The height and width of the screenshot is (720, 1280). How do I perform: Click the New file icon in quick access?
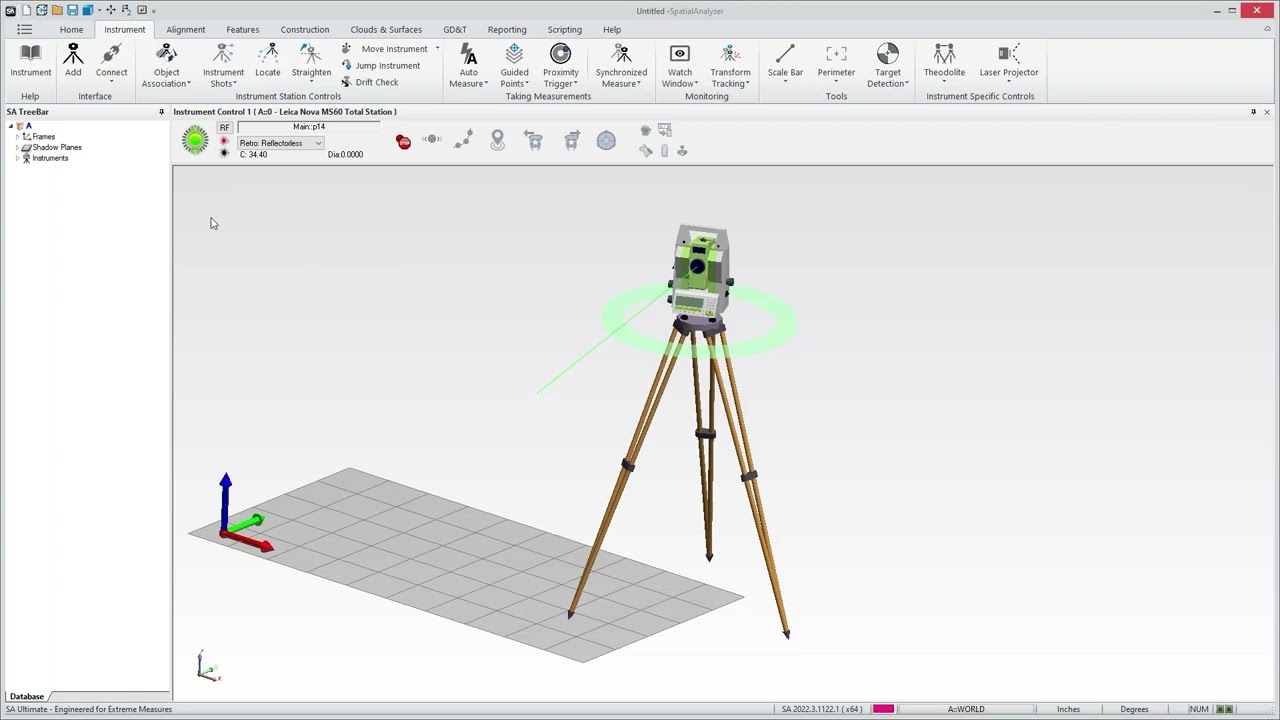(x=27, y=10)
